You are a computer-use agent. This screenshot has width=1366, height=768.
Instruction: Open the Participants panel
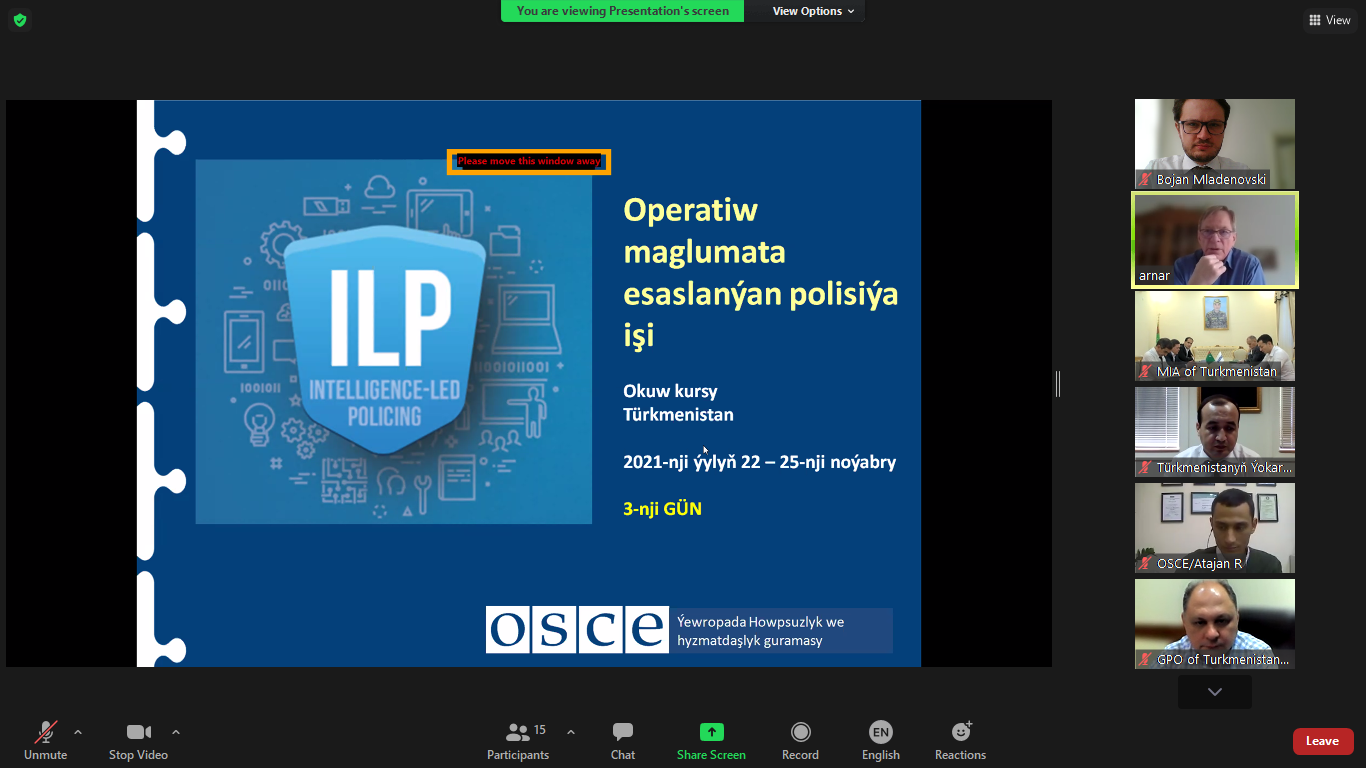click(518, 741)
